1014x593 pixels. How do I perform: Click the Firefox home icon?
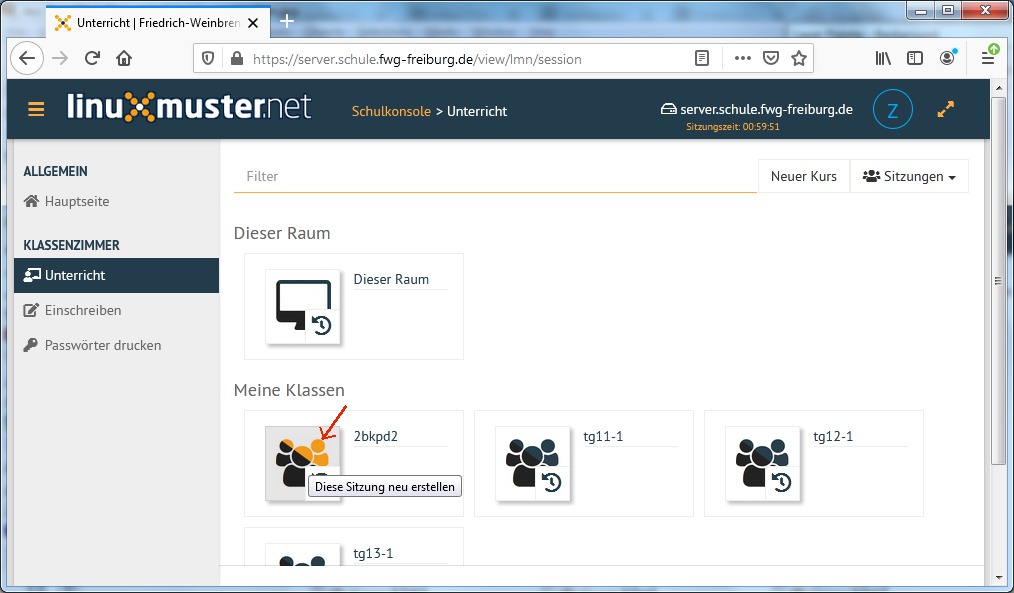tap(124, 59)
